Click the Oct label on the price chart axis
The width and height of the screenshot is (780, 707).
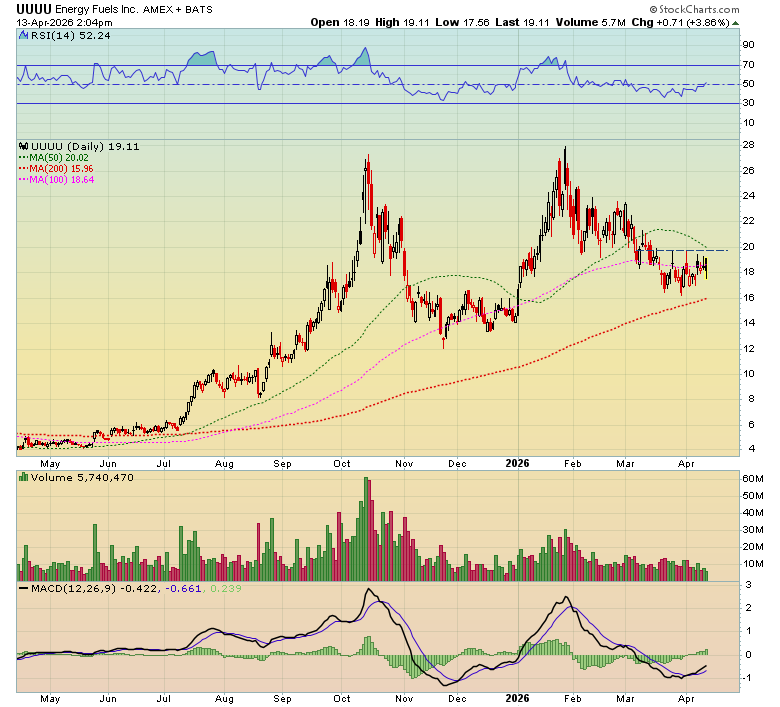click(342, 464)
